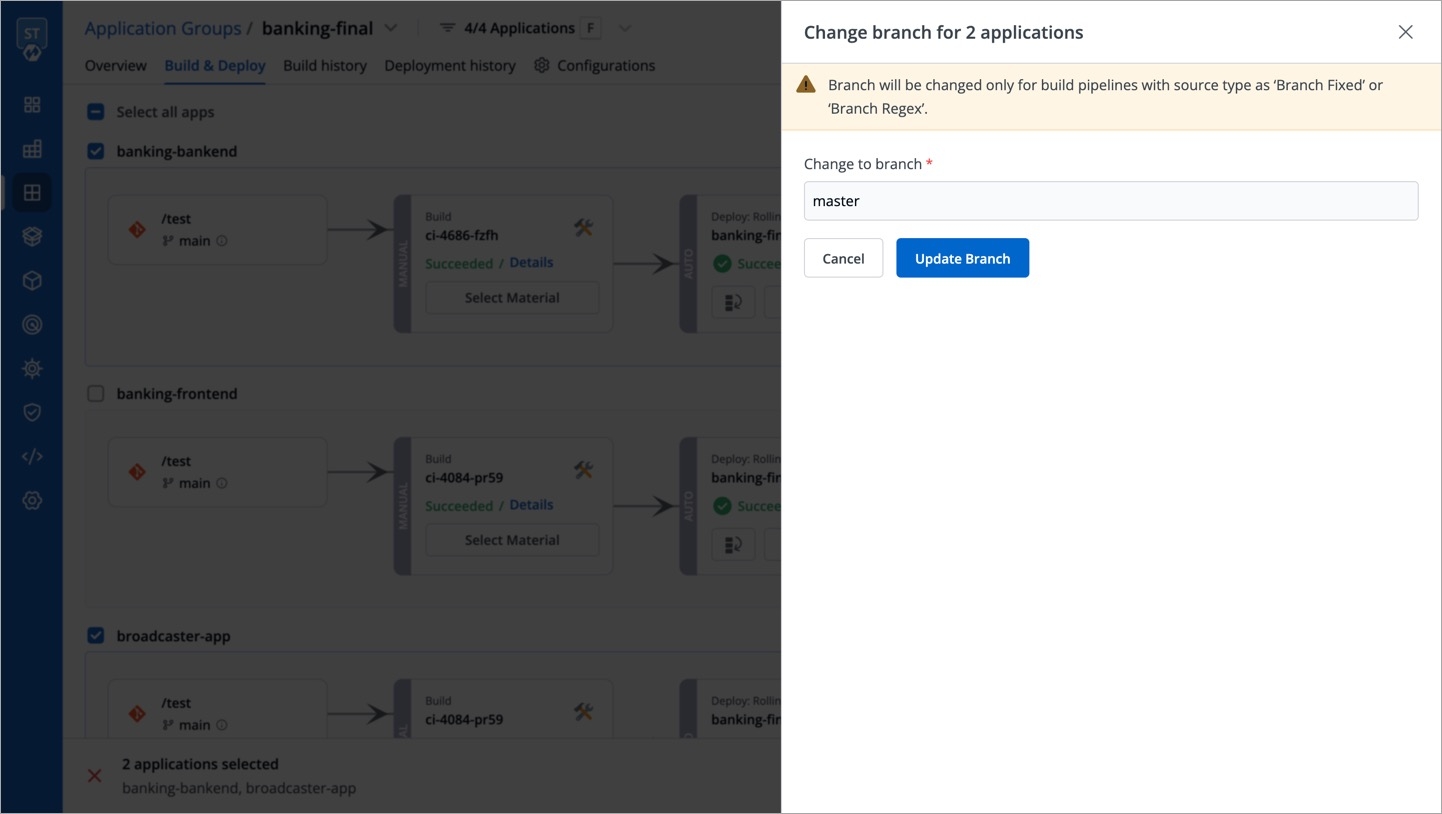The height and width of the screenshot is (814, 1442).
Task: Expand the chevron next to filter badge
Action: click(x=625, y=29)
